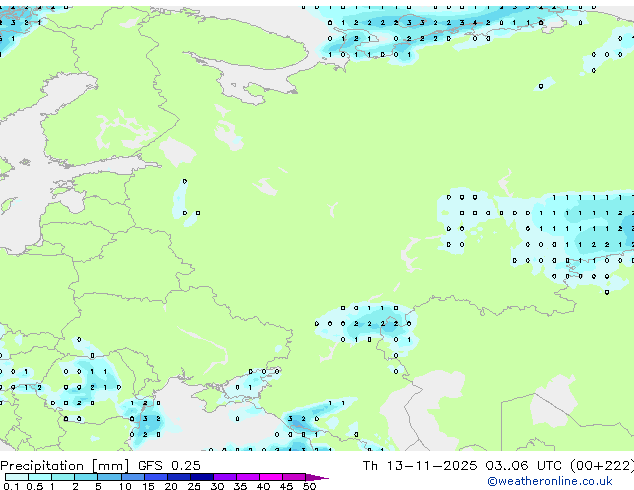
Task: Click the '25' legend label
Action: (194, 486)
